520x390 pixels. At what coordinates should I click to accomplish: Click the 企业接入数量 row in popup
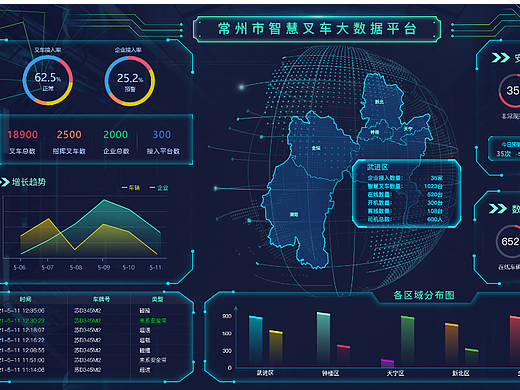[x=405, y=178]
